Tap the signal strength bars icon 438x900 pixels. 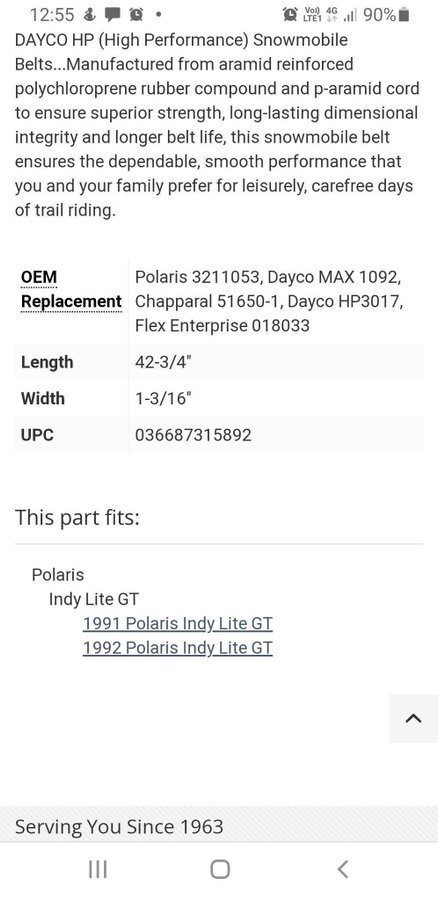(x=350, y=15)
